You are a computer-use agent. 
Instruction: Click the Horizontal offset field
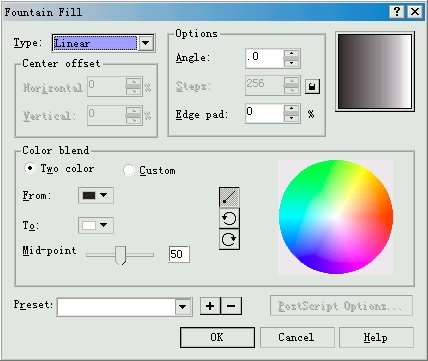tap(107, 87)
